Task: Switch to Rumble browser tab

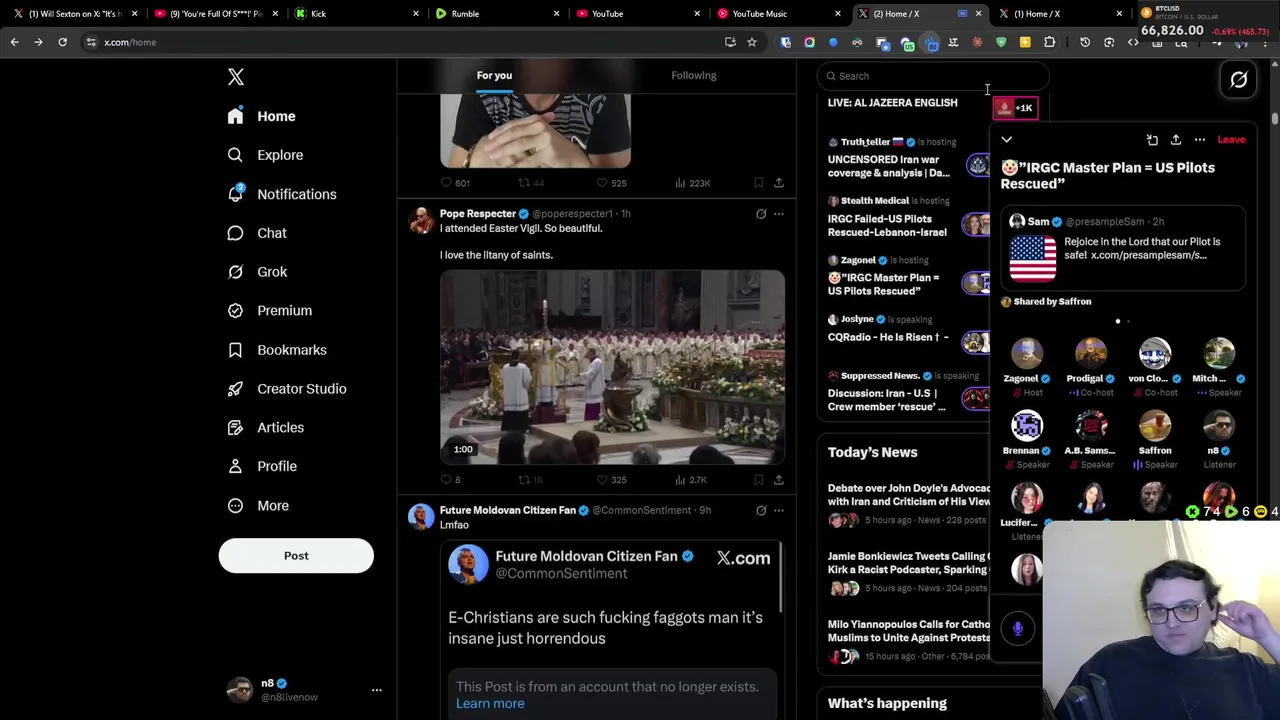Action: point(494,14)
